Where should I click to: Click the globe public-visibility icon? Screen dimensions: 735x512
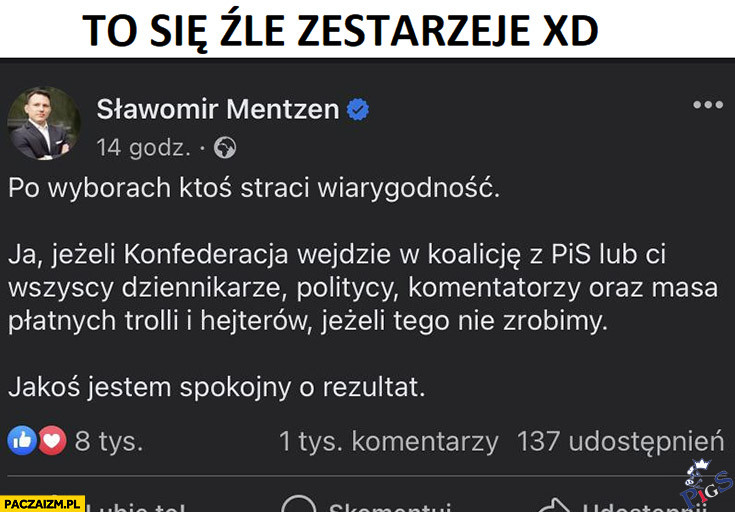point(225,148)
